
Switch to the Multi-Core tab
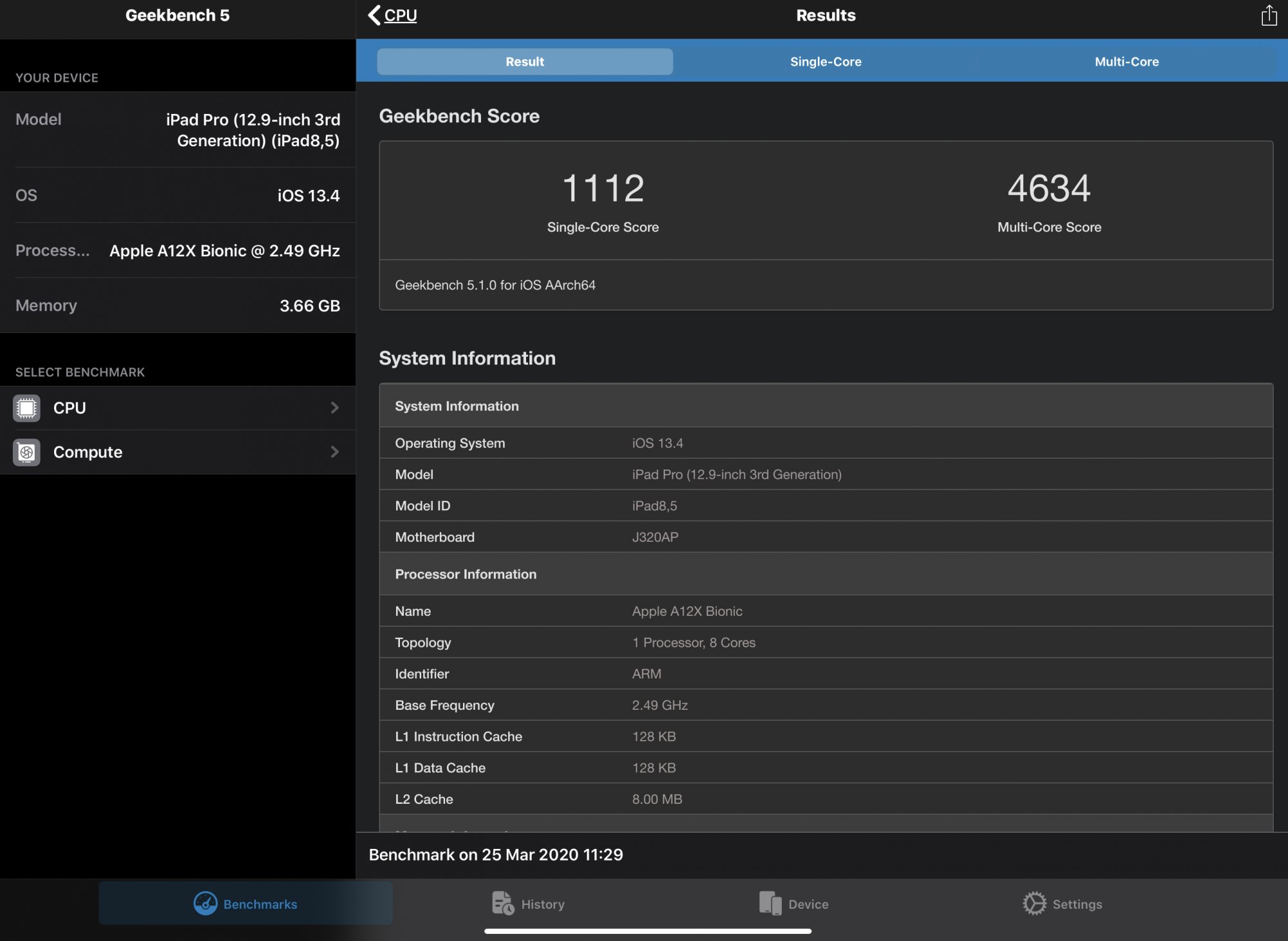[1127, 62]
